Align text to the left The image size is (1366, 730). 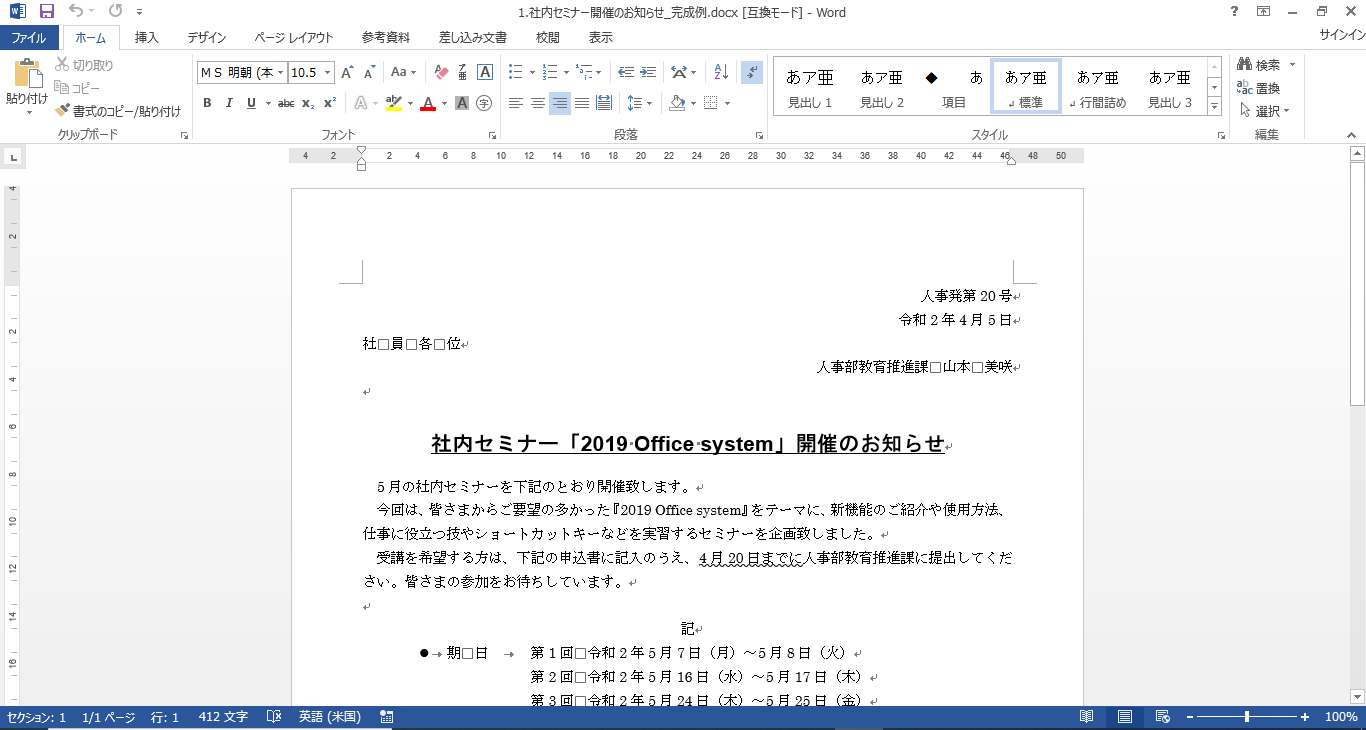pos(516,103)
